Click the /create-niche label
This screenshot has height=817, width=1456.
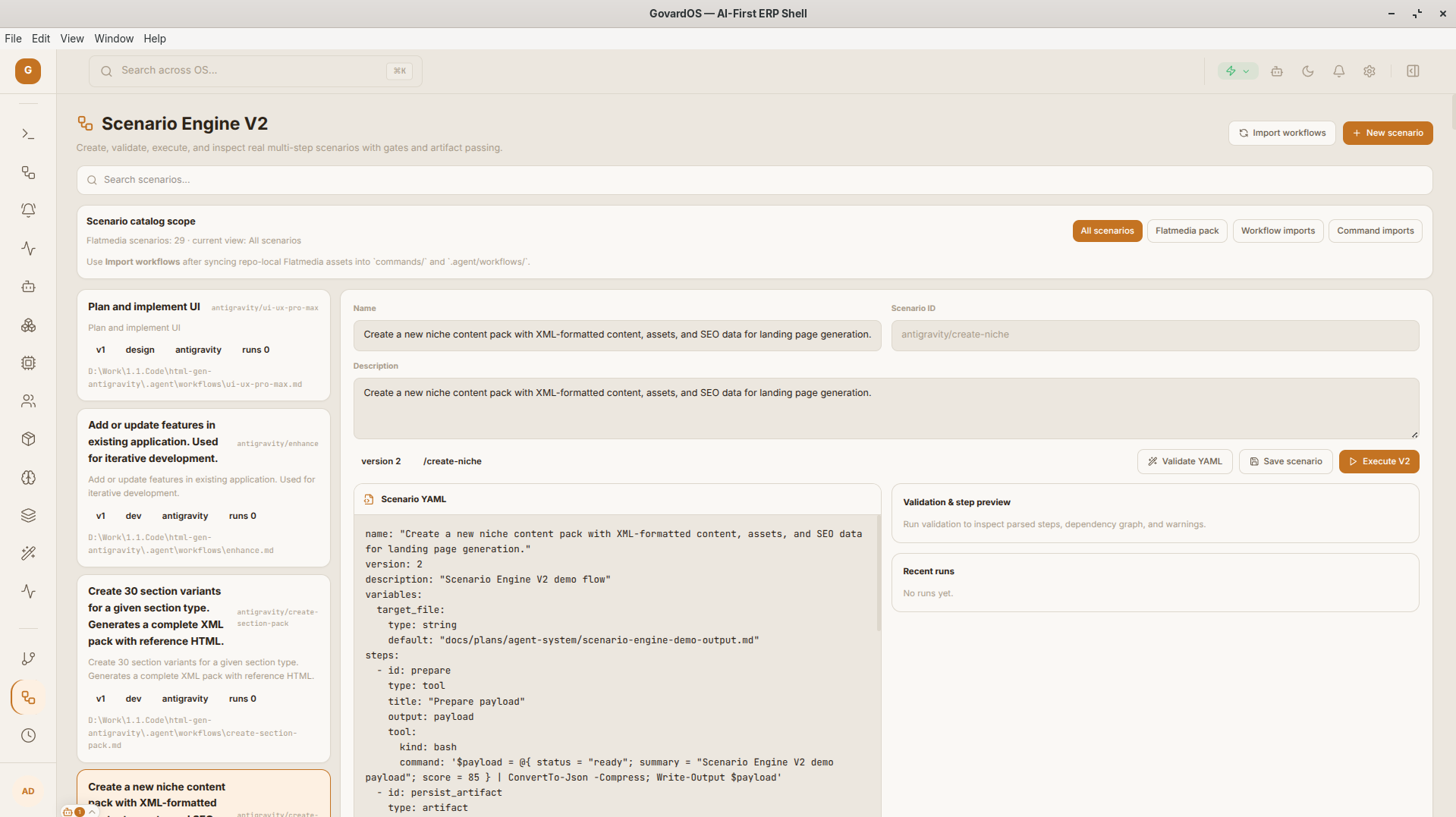pos(452,462)
